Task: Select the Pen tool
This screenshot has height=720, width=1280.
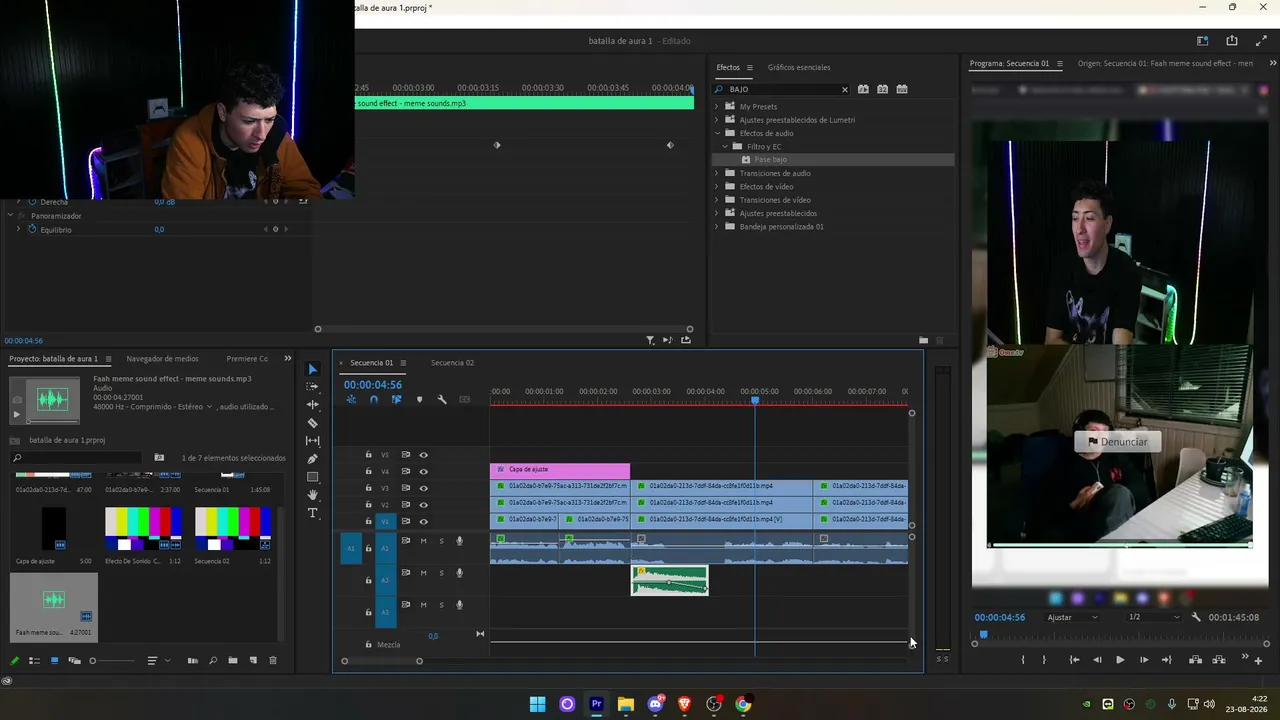Action: 312,458
